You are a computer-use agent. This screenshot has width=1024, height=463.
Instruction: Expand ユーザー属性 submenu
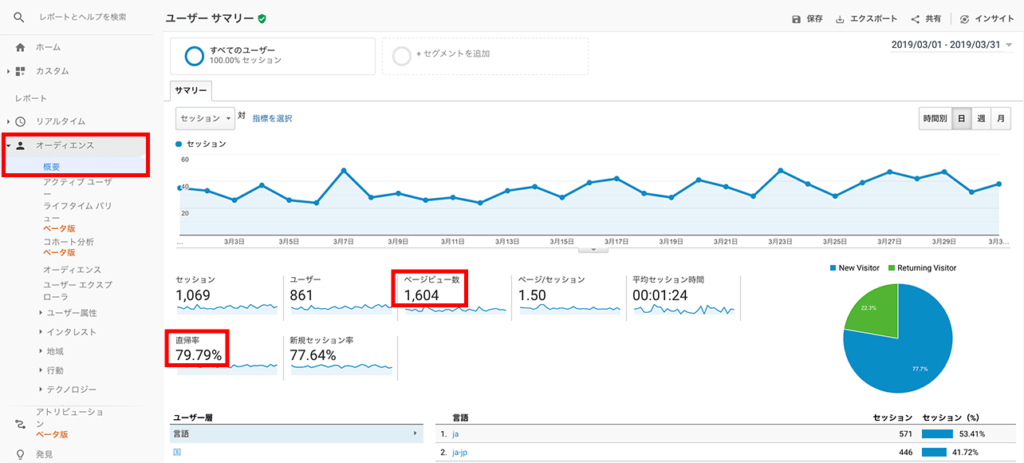coord(40,313)
